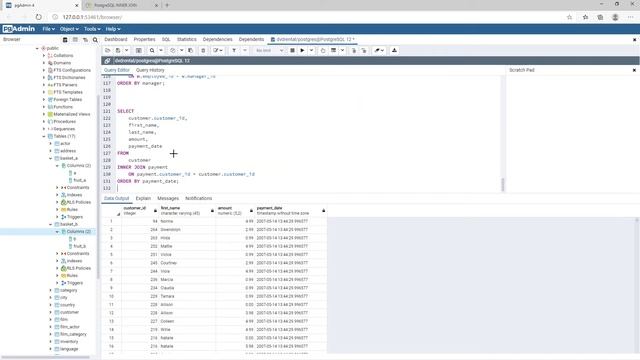Switch to the Query History tab
The image size is (640, 360).
point(150,70)
